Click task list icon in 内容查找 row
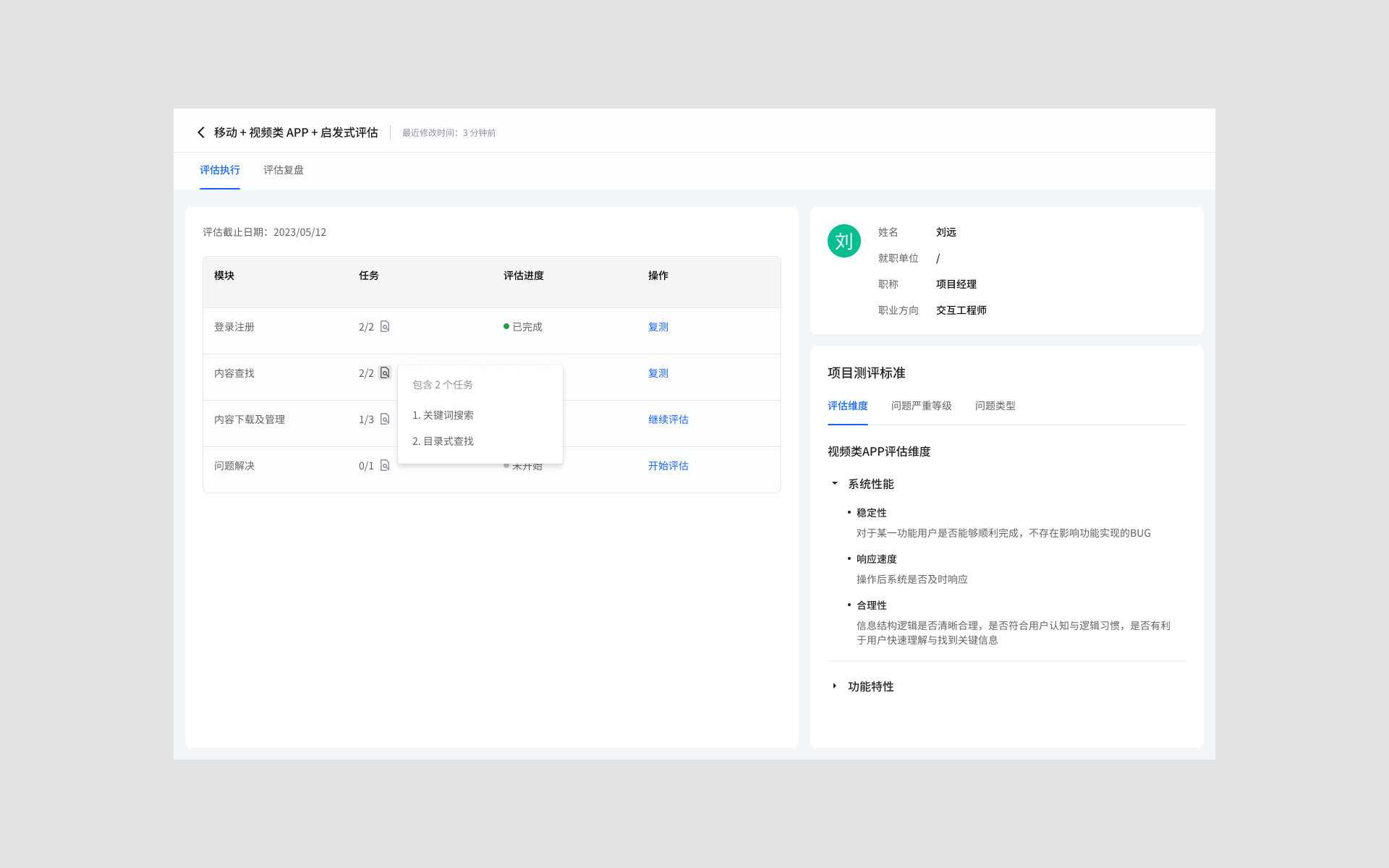1389x868 pixels. coord(385,373)
